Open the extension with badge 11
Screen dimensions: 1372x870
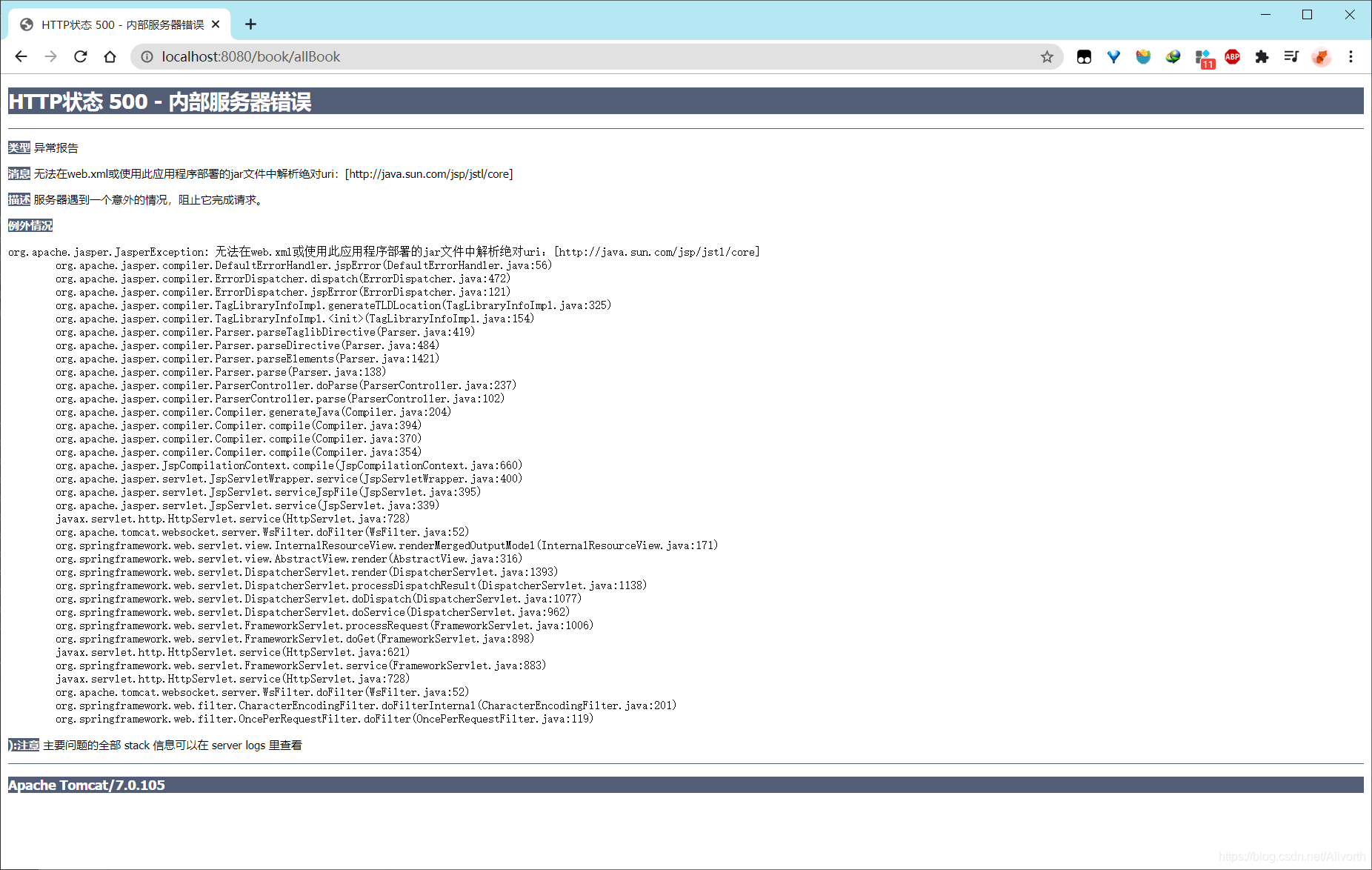click(1204, 58)
